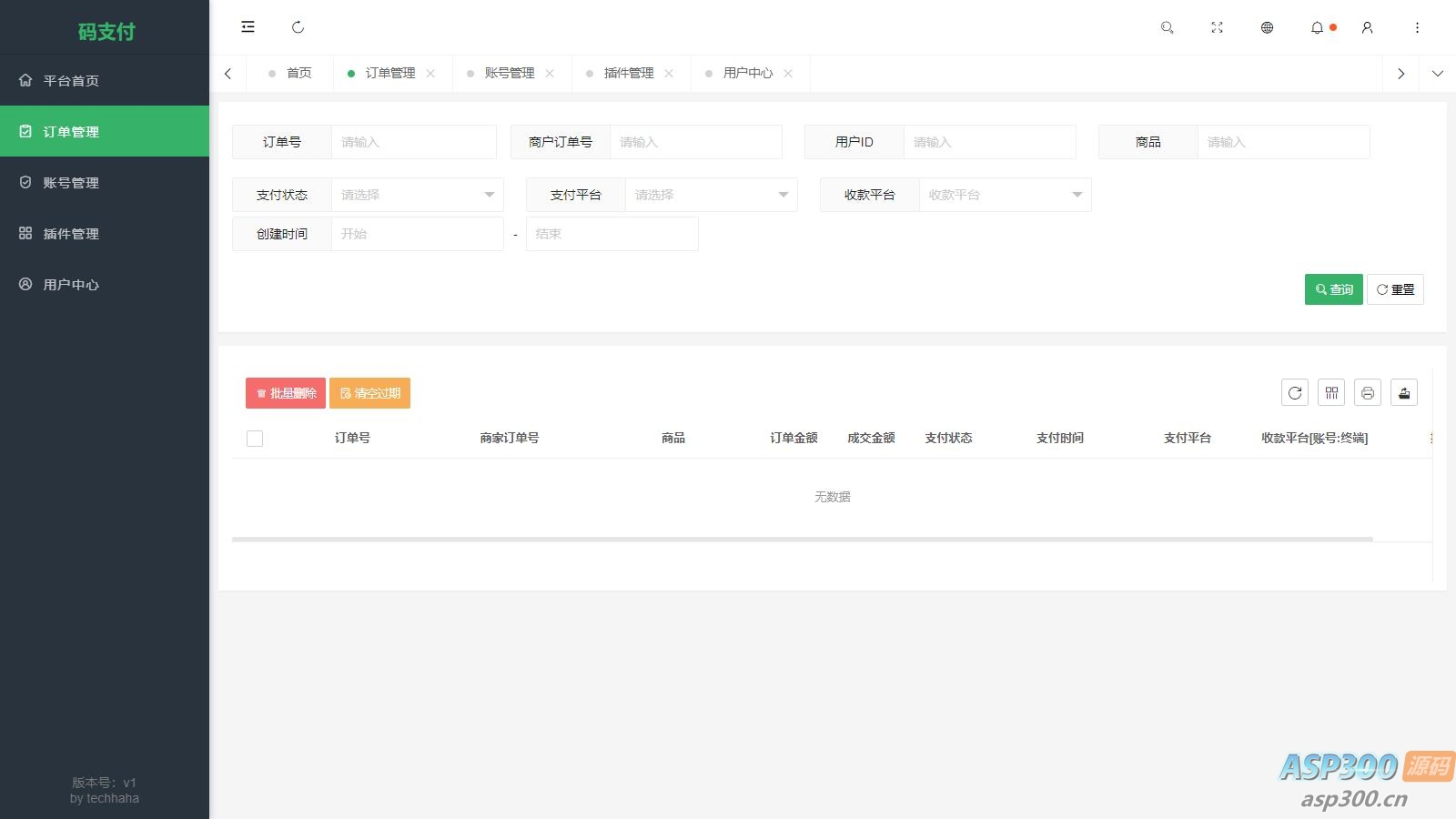Open the 支付平台 dropdown
The height and width of the screenshot is (819, 1456).
[711, 195]
